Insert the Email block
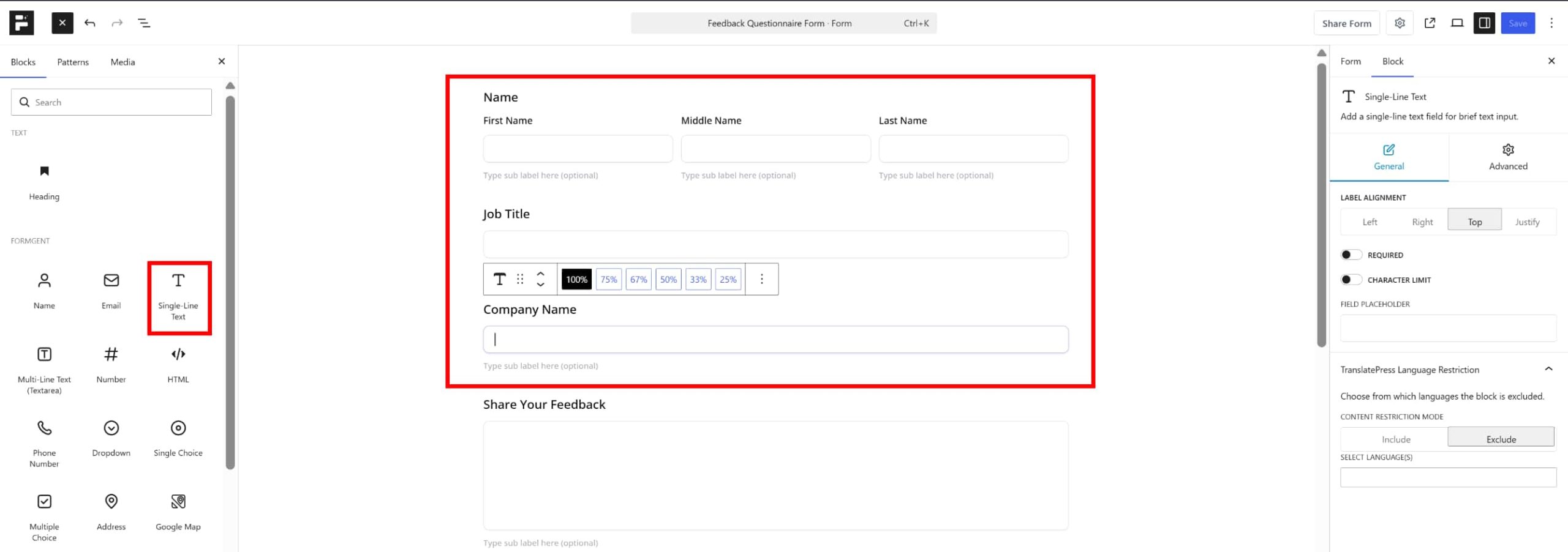 tap(111, 292)
